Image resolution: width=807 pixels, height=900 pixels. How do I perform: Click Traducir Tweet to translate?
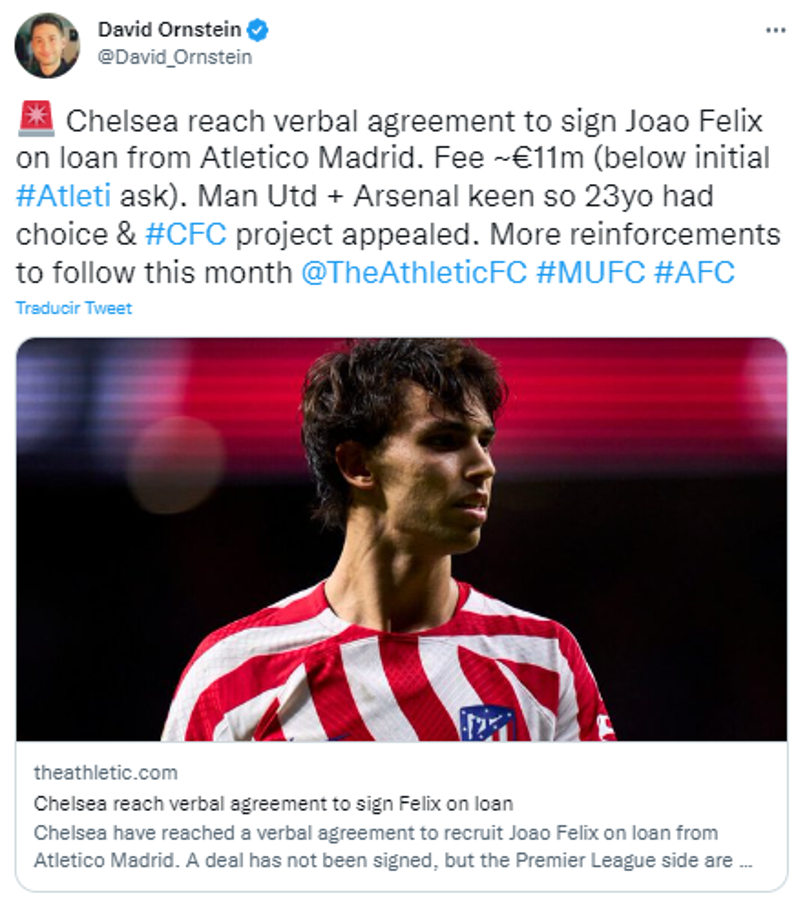tap(73, 308)
